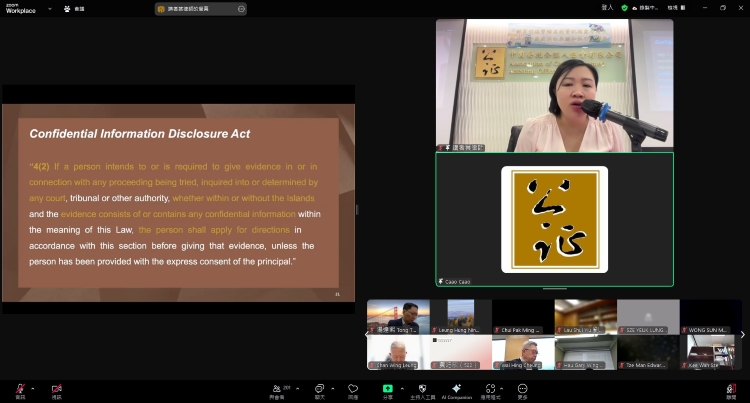Open the View menu in the top bar
The width and height of the screenshot is (750, 403).
tap(676, 8)
